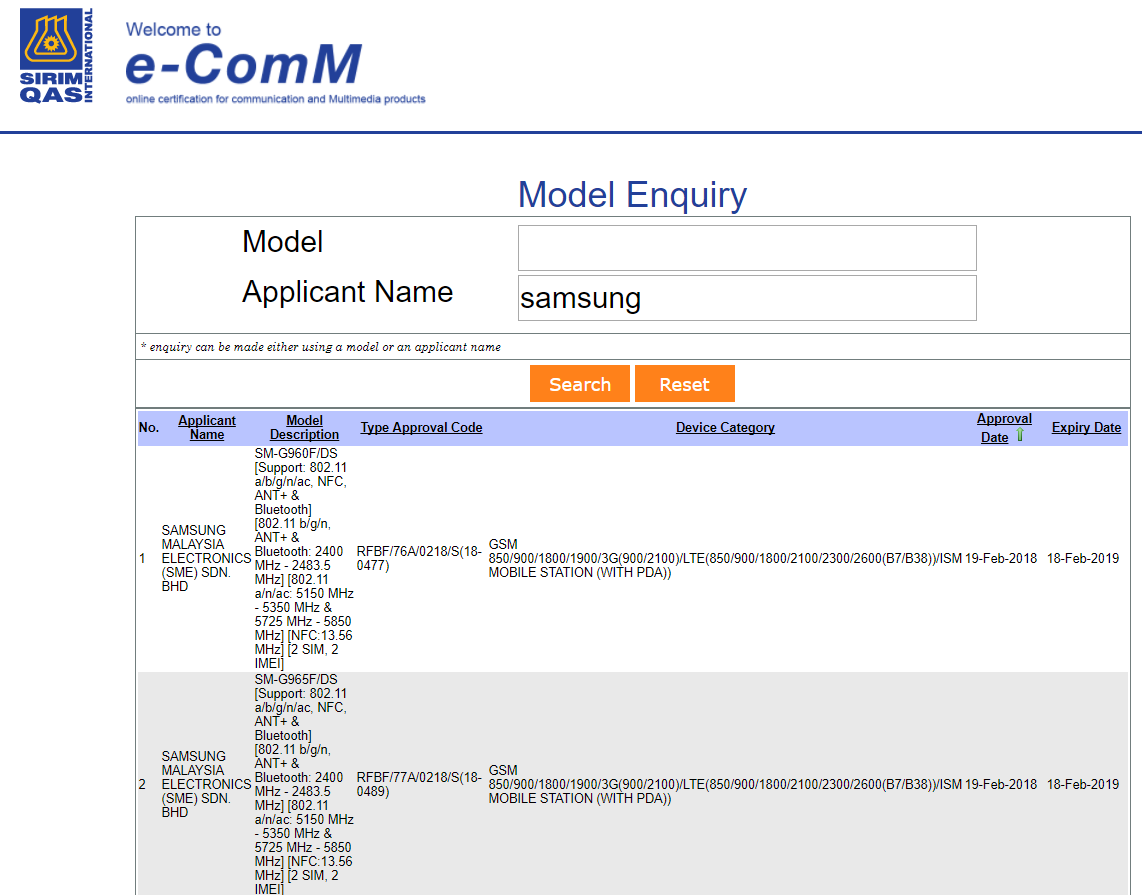Click the green sort arrow beside Approval Date

click(1020, 436)
